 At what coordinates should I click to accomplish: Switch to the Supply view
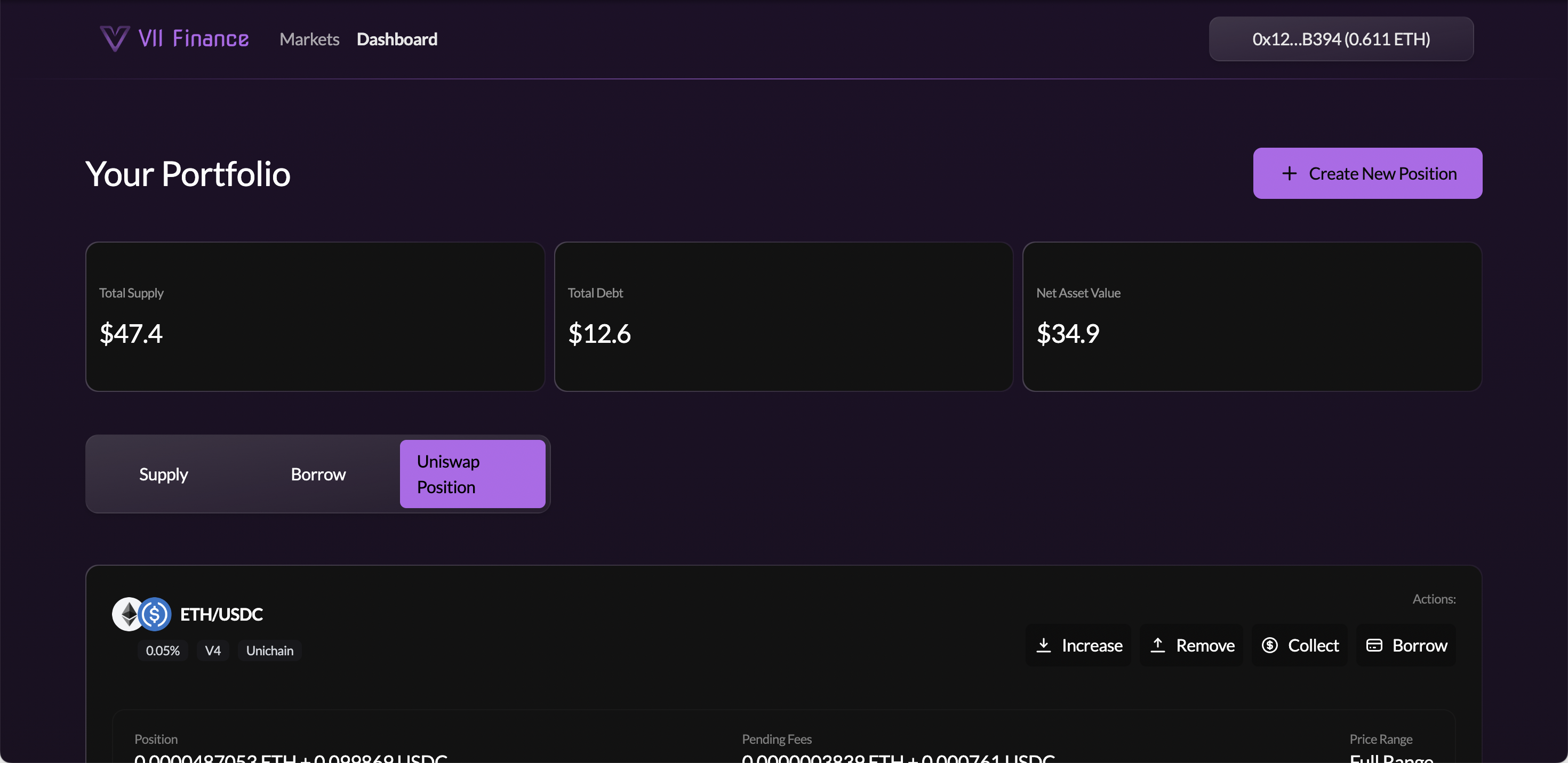point(164,474)
